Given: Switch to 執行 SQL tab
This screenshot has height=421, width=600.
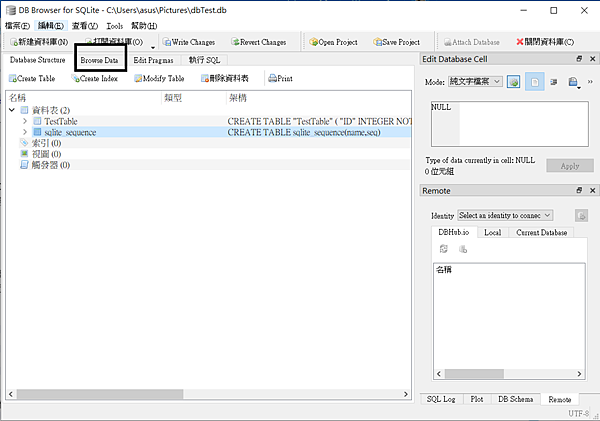Looking at the screenshot, I should [x=204, y=60].
